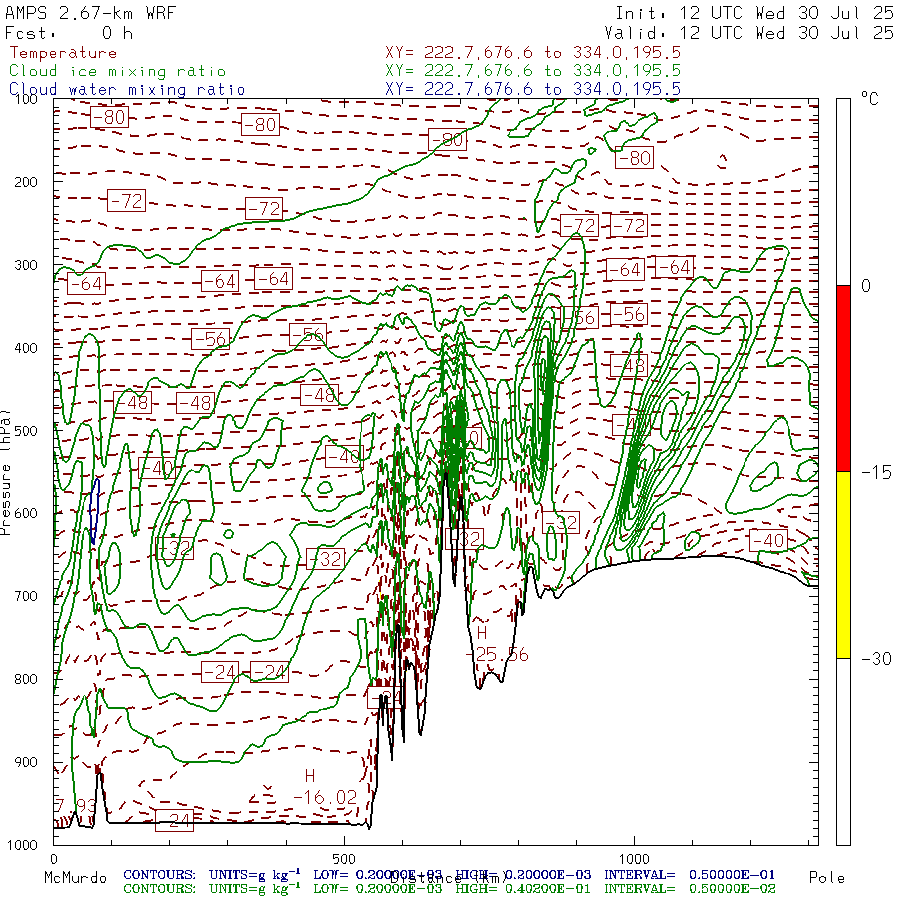
Task: Click the 'Fcst: 0 h' forecast hour text
Action: coord(69,33)
